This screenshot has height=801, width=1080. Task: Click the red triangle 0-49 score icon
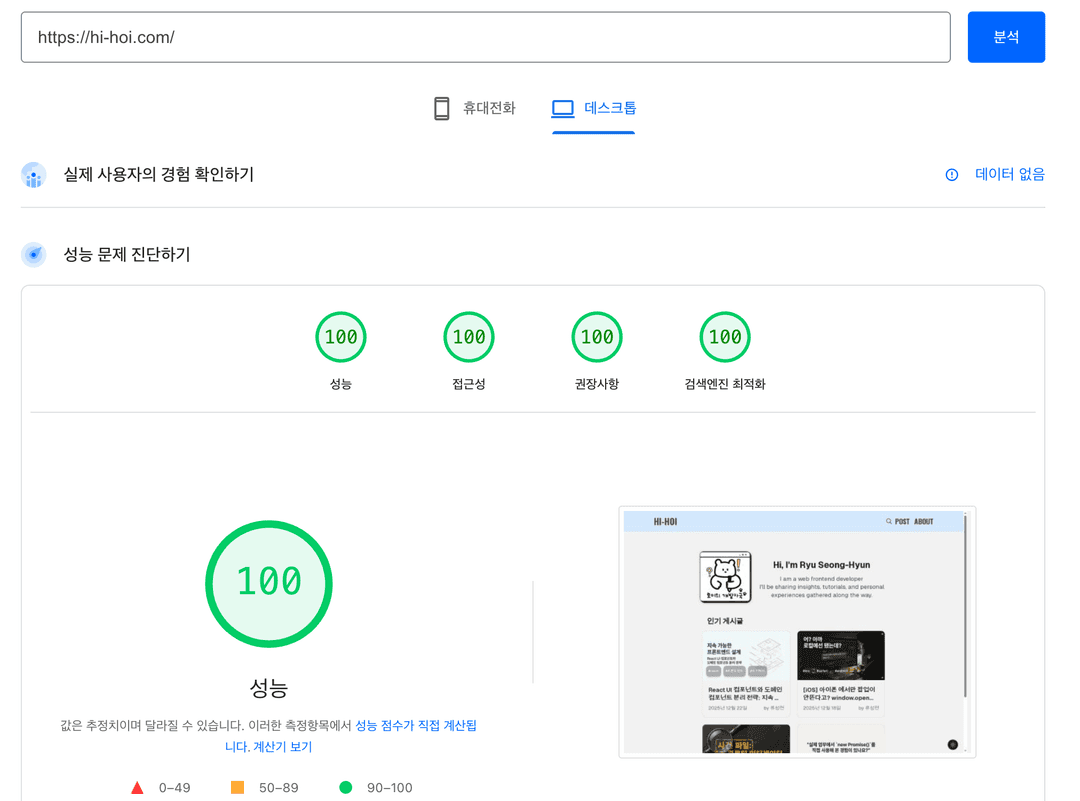click(x=137, y=787)
